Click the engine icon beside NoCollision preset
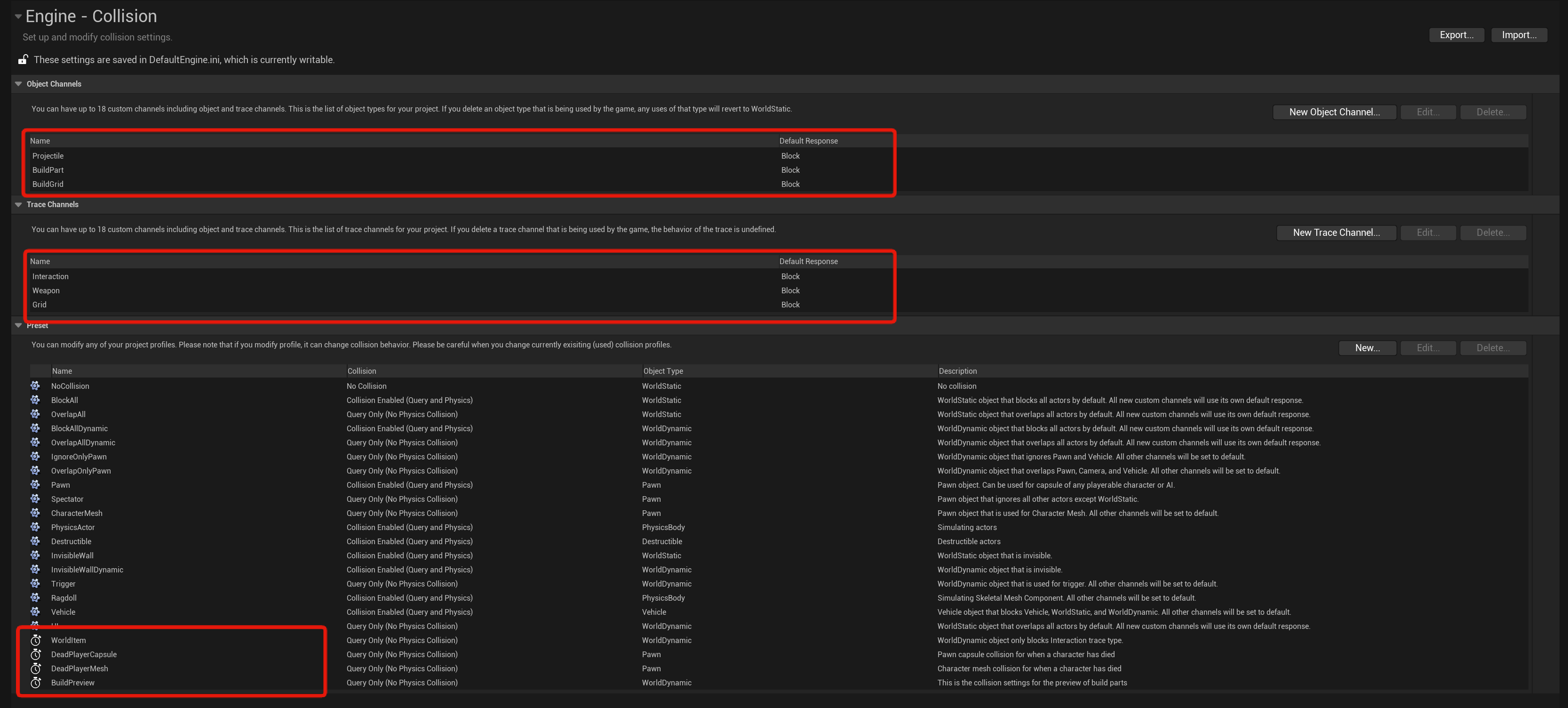 click(x=35, y=386)
